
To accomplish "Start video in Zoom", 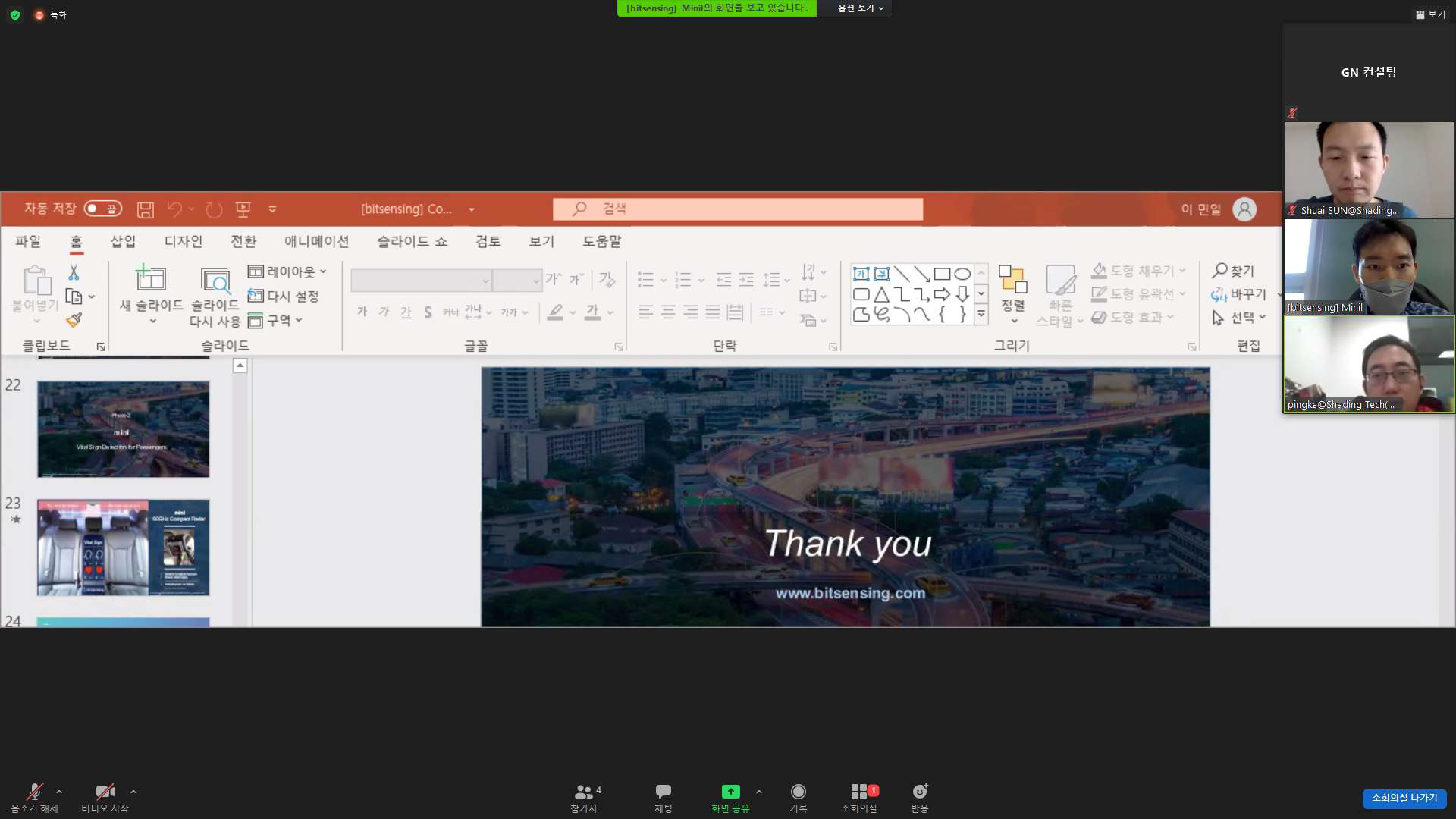I will click(105, 799).
